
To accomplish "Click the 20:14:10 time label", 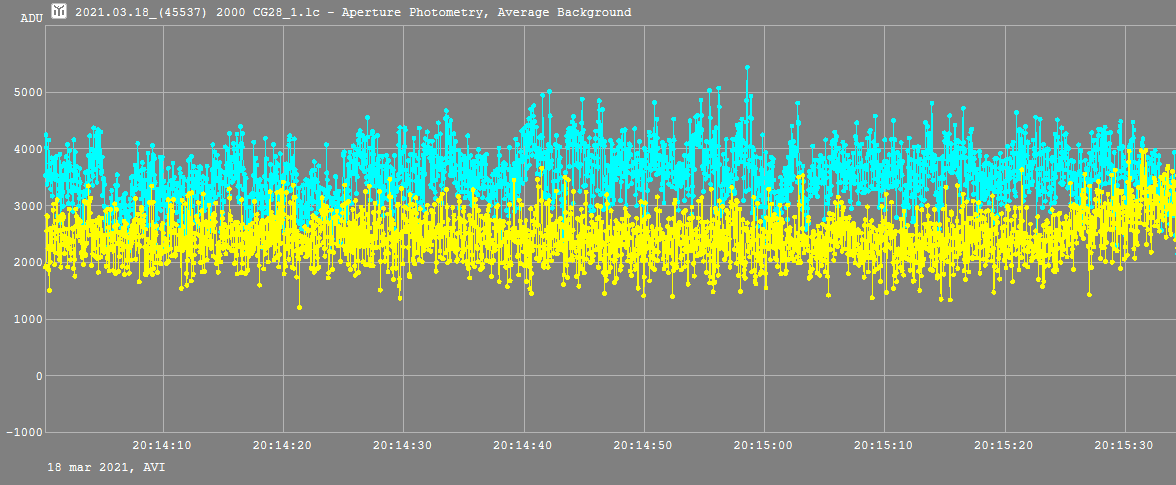I will pos(162,445).
